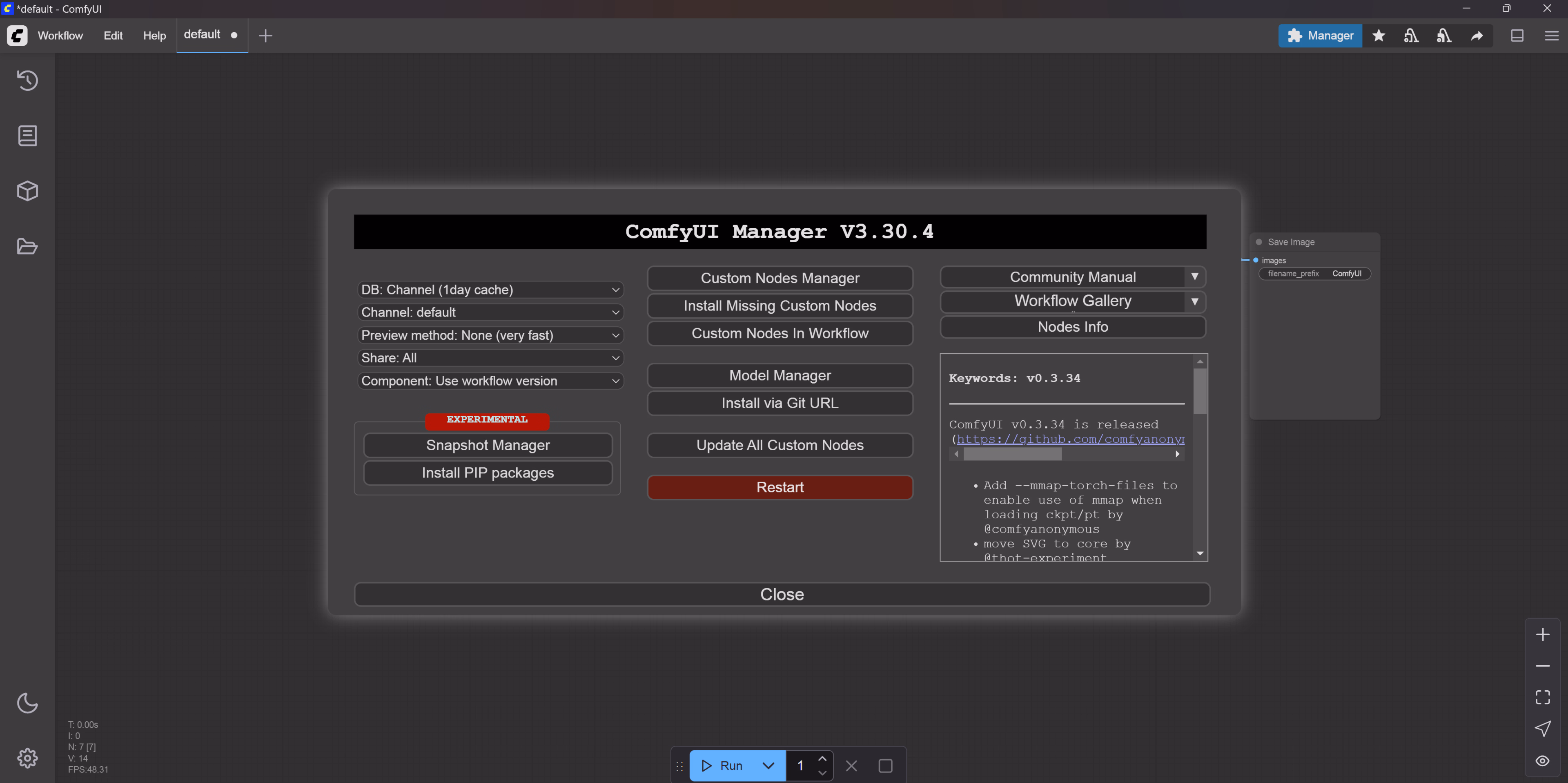Image resolution: width=1568 pixels, height=783 pixels.
Task: Open the model library cube icon
Action: pos(27,191)
